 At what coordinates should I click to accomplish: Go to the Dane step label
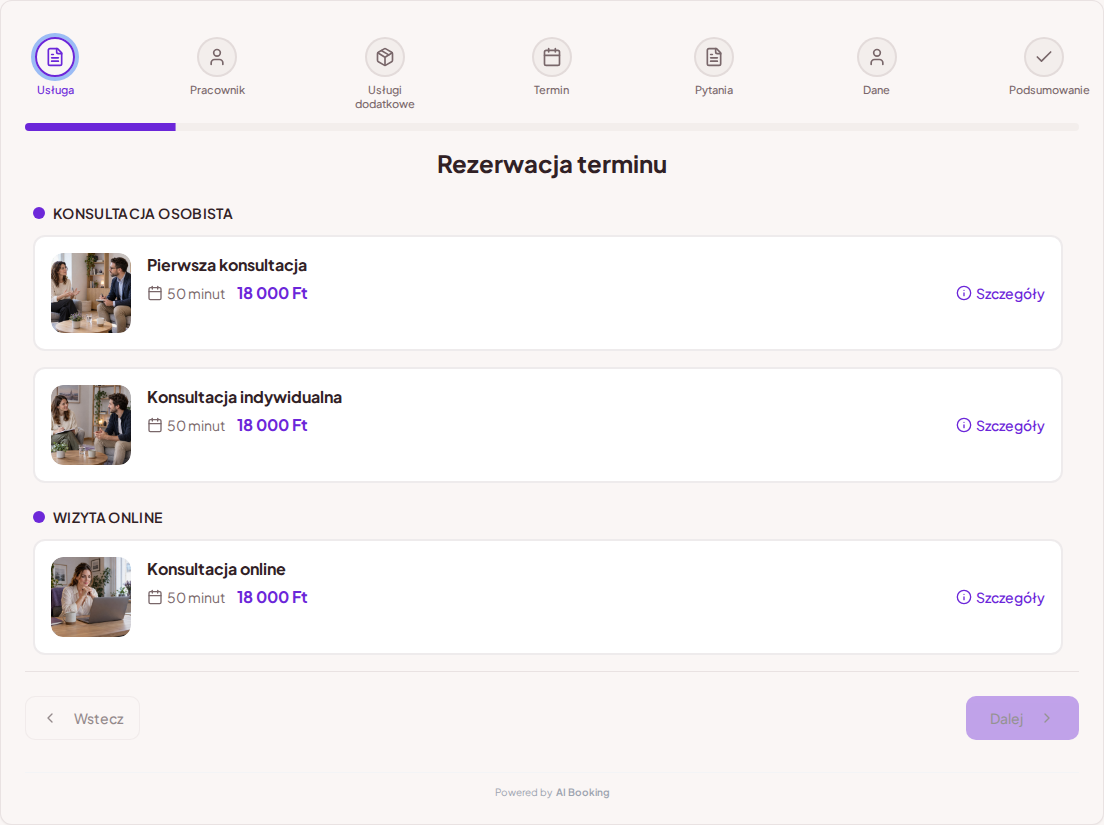pos(876,90)
